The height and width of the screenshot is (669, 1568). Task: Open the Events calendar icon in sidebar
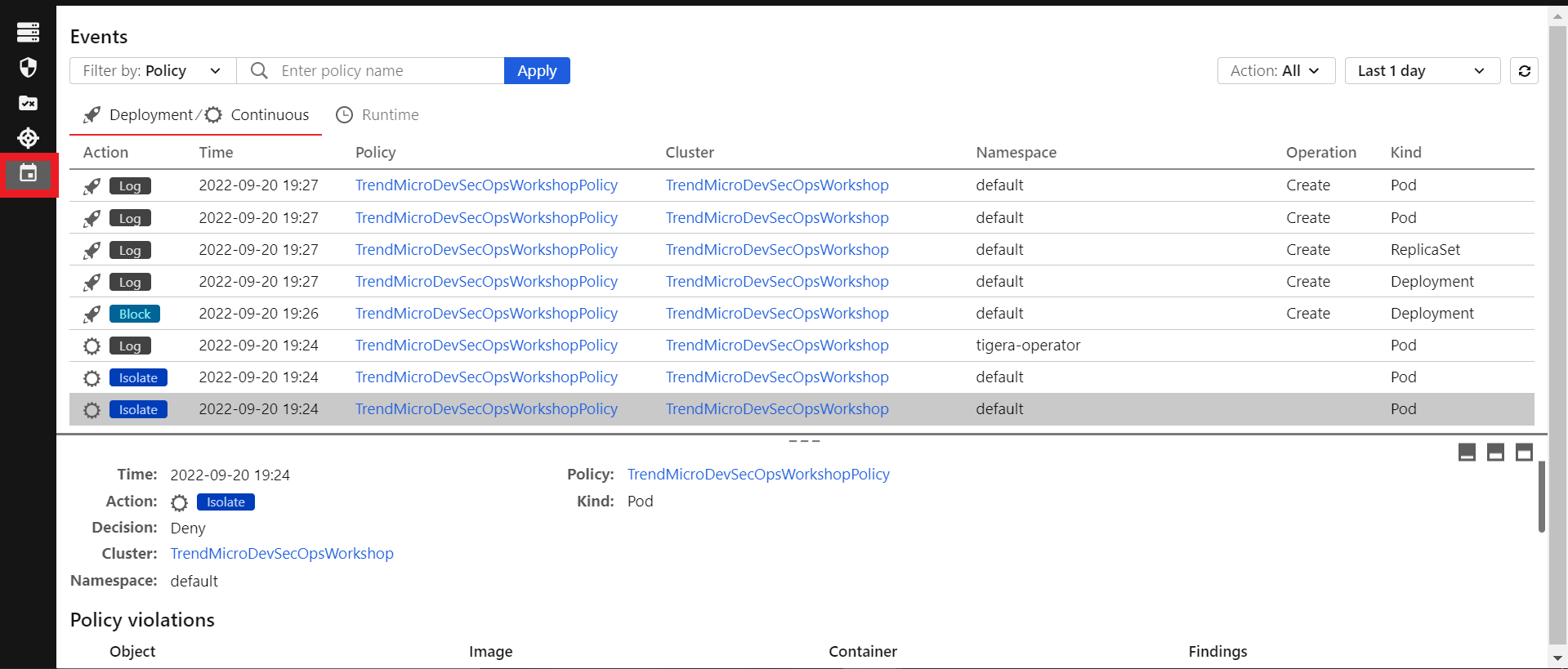pos(28,173)
